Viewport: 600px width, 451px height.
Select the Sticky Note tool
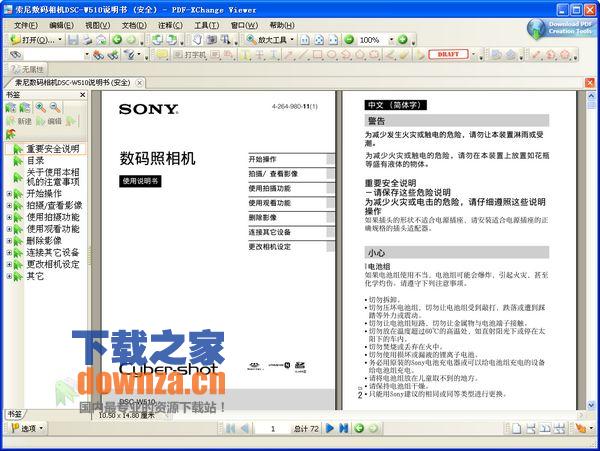(161, 55)
